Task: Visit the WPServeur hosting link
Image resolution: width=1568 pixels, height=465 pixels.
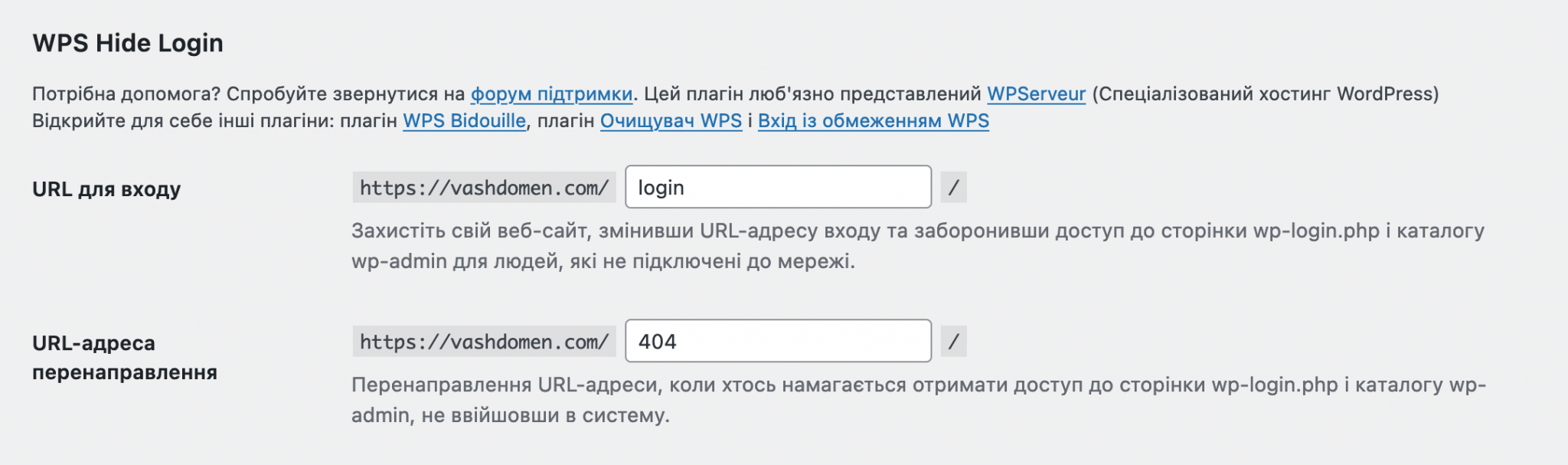Action: point(1035,93)
